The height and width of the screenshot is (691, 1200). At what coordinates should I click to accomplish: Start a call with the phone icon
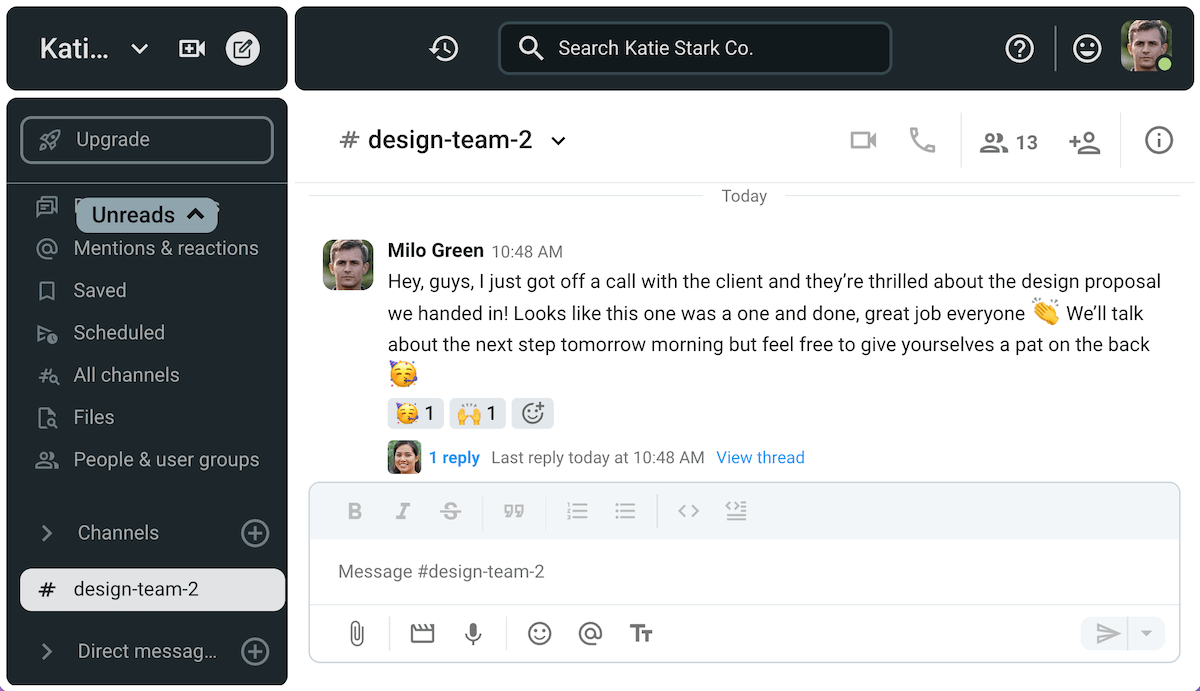coord(922,140)
